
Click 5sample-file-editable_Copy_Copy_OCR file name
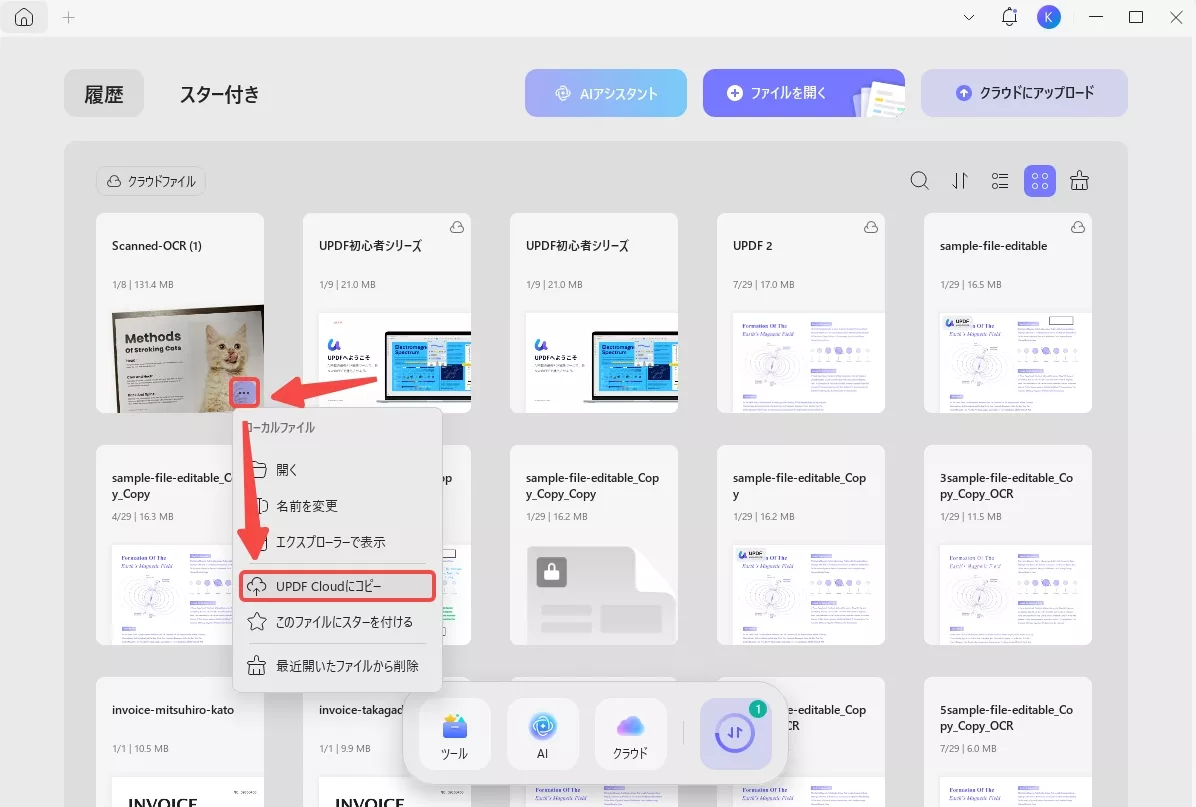tap(1006, 718)
